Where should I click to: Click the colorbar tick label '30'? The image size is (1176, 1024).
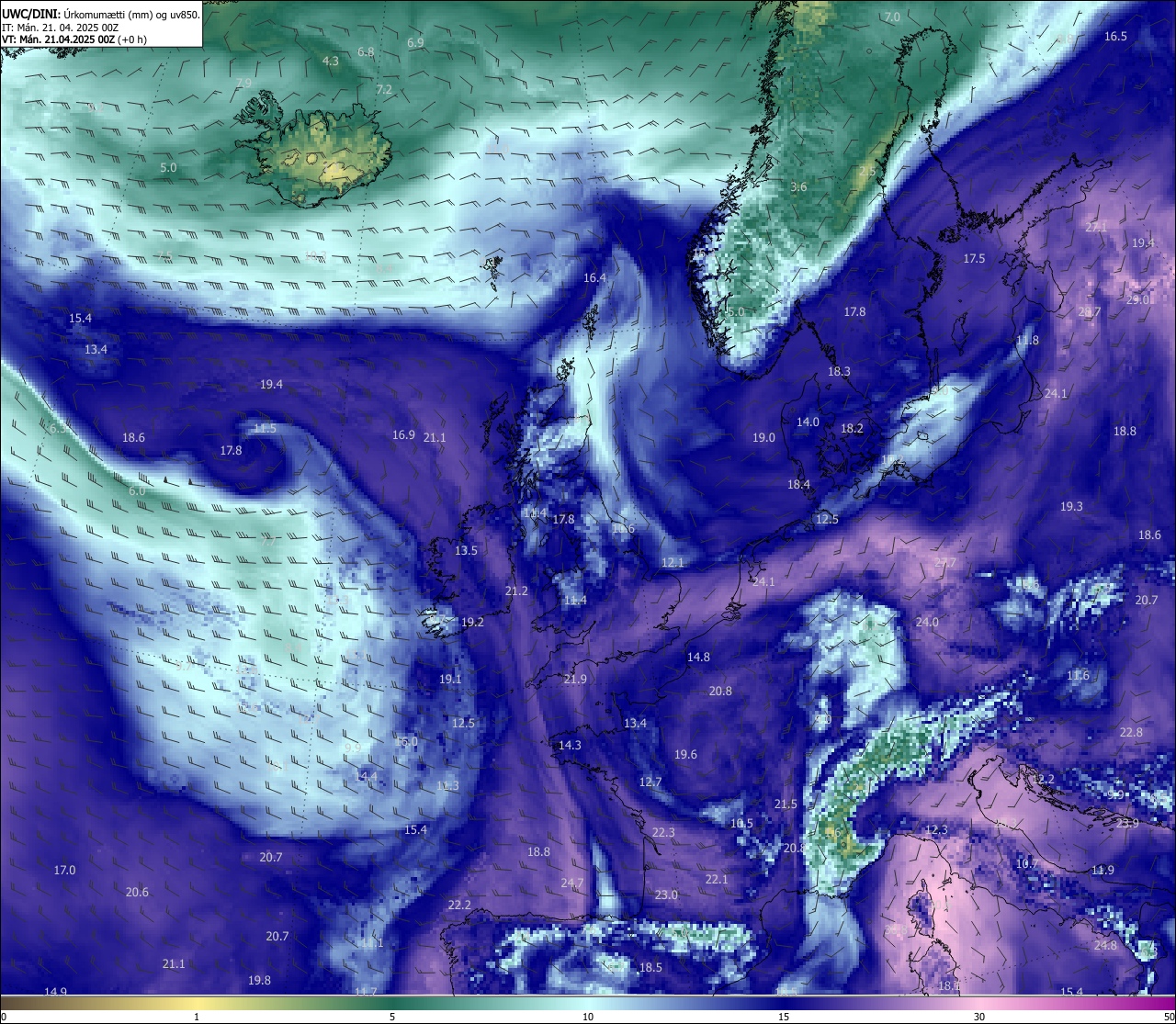(x=979, y=1017)
